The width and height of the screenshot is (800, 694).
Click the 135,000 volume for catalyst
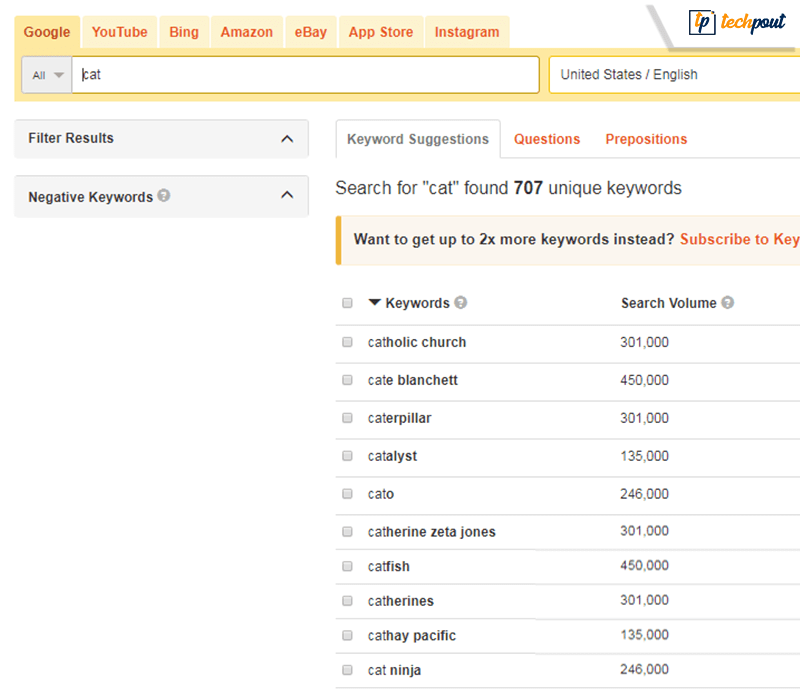coord(644,456)
